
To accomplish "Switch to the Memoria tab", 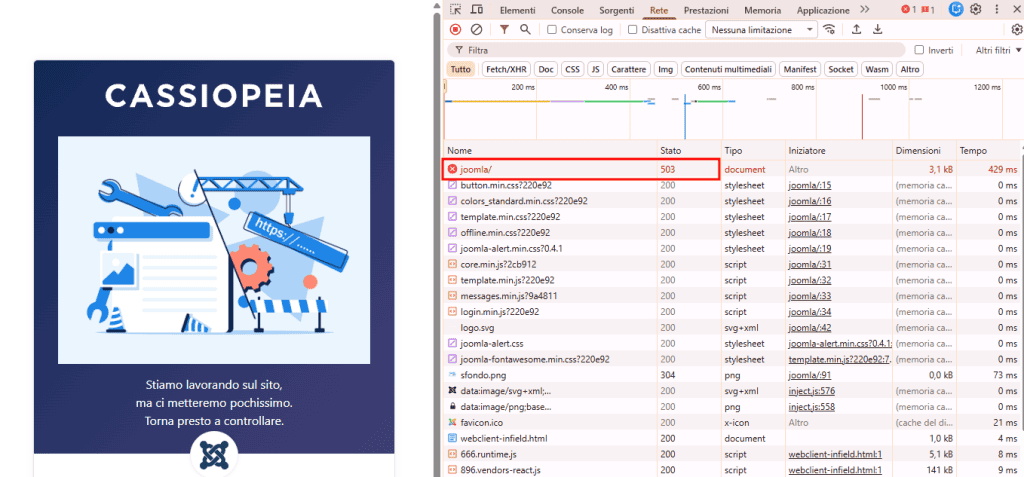I will tap(762, 10).
